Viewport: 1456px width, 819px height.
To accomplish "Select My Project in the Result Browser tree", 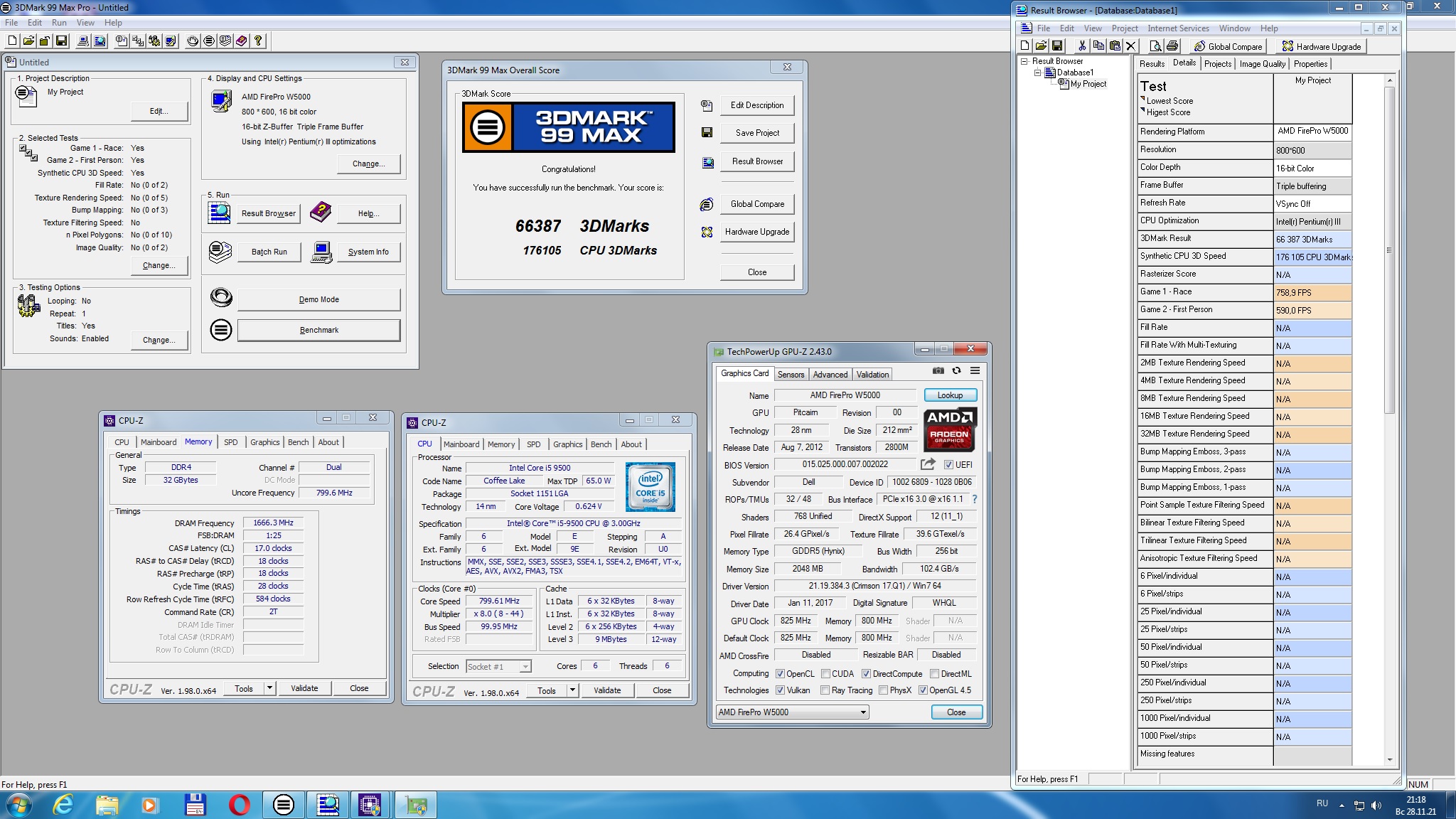I will coord(1088,84).
